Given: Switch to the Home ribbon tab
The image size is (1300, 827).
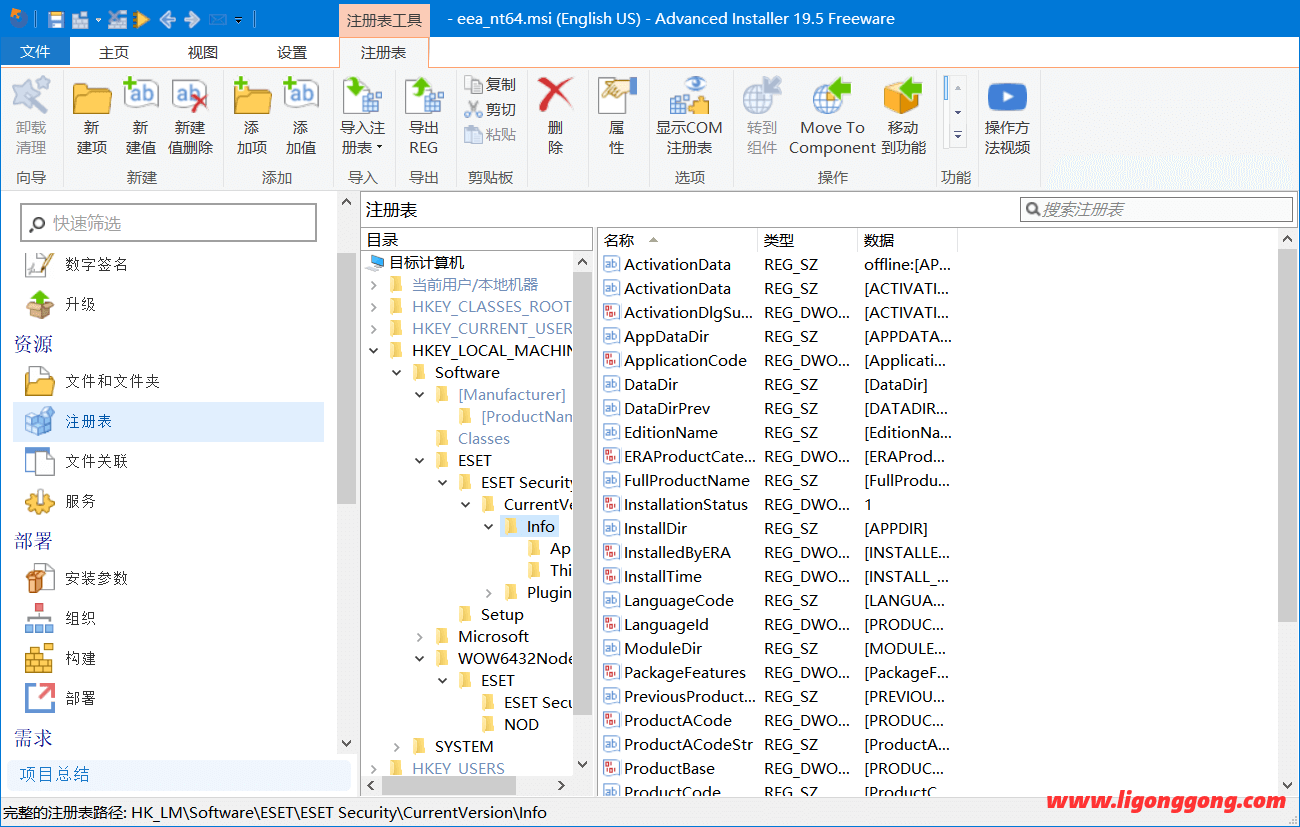Looking at the screenshot, I should [x=114, y=52].
